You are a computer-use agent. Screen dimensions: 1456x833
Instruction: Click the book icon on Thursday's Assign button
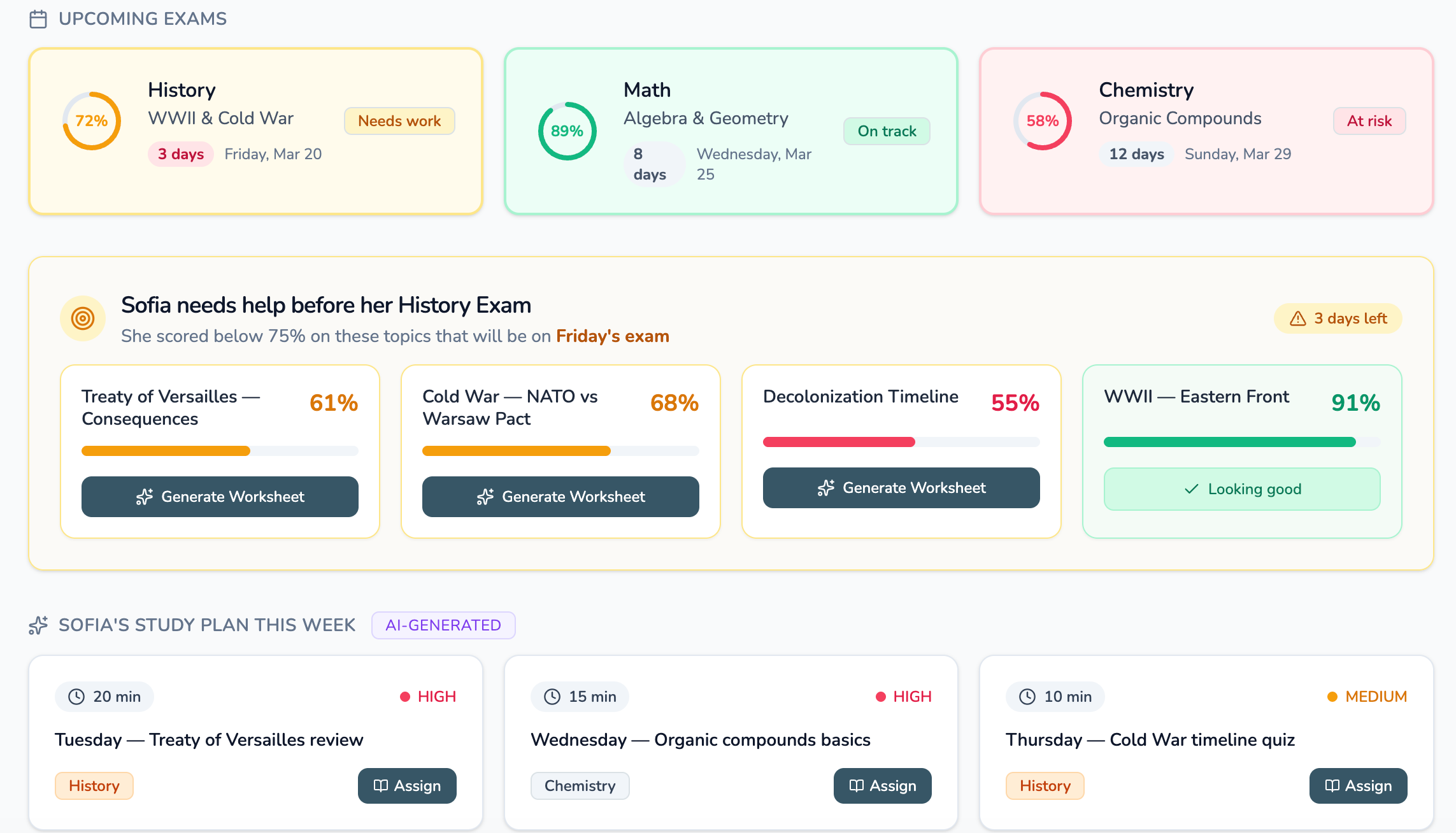click(1332, 786)
